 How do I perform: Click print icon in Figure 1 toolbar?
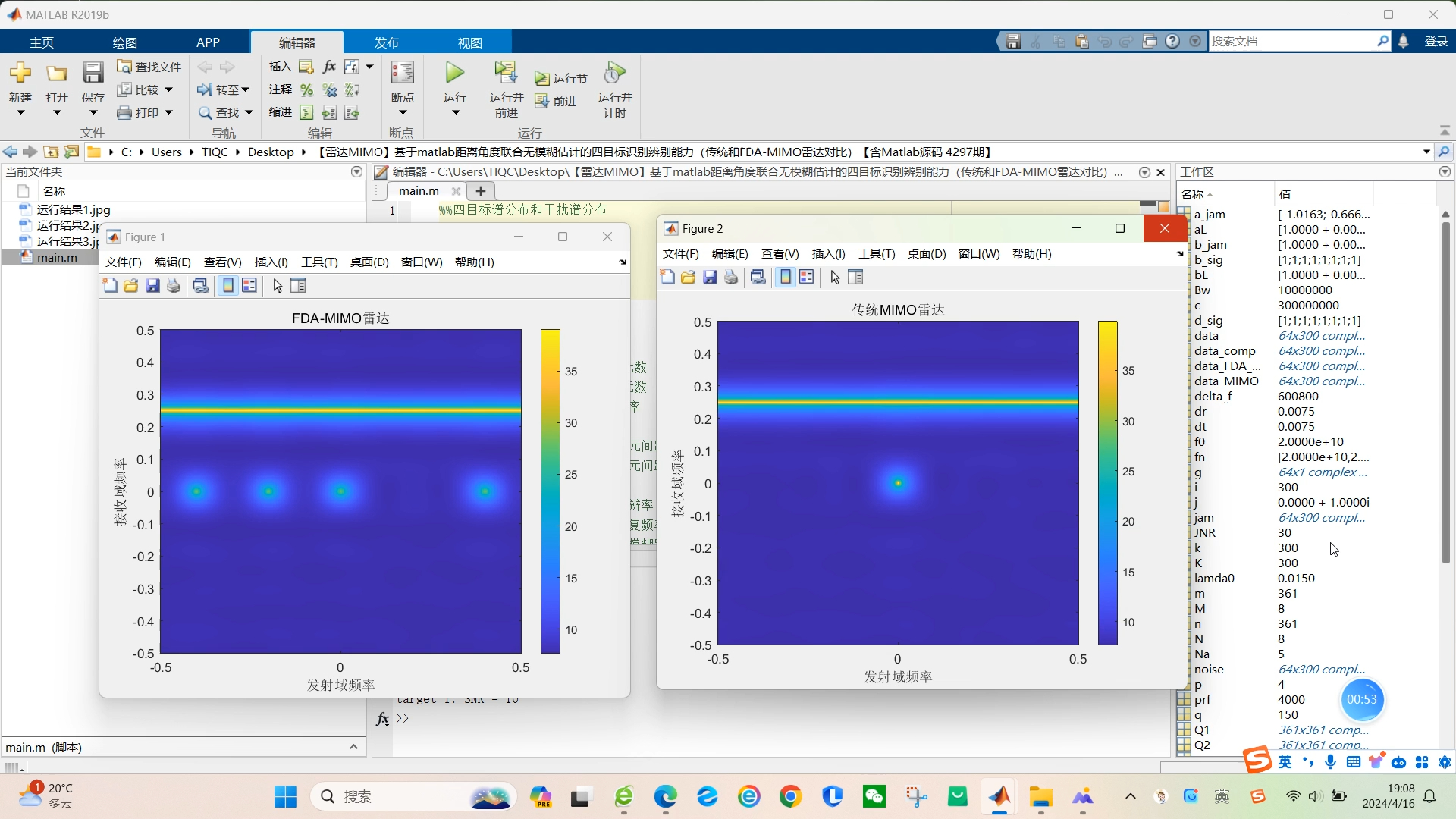(174, 286)
